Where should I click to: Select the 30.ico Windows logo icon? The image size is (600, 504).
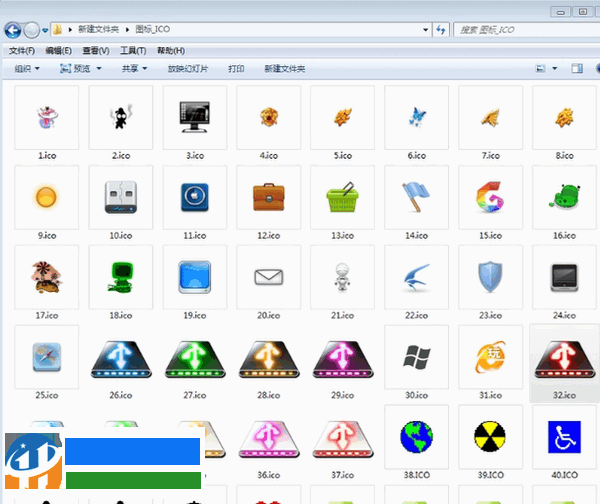[416, 357]
